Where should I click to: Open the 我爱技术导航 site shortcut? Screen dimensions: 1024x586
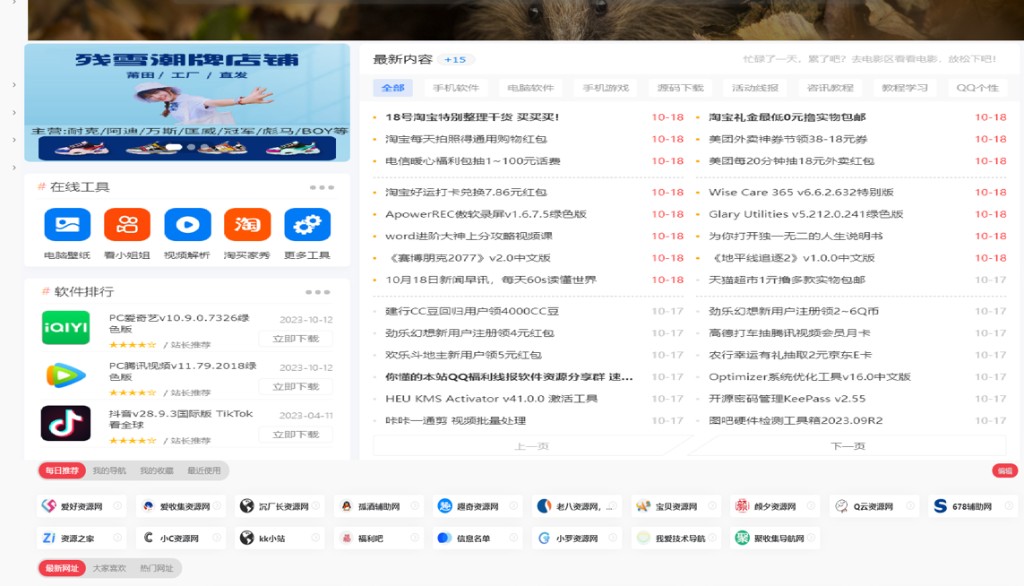pos(677,538)
